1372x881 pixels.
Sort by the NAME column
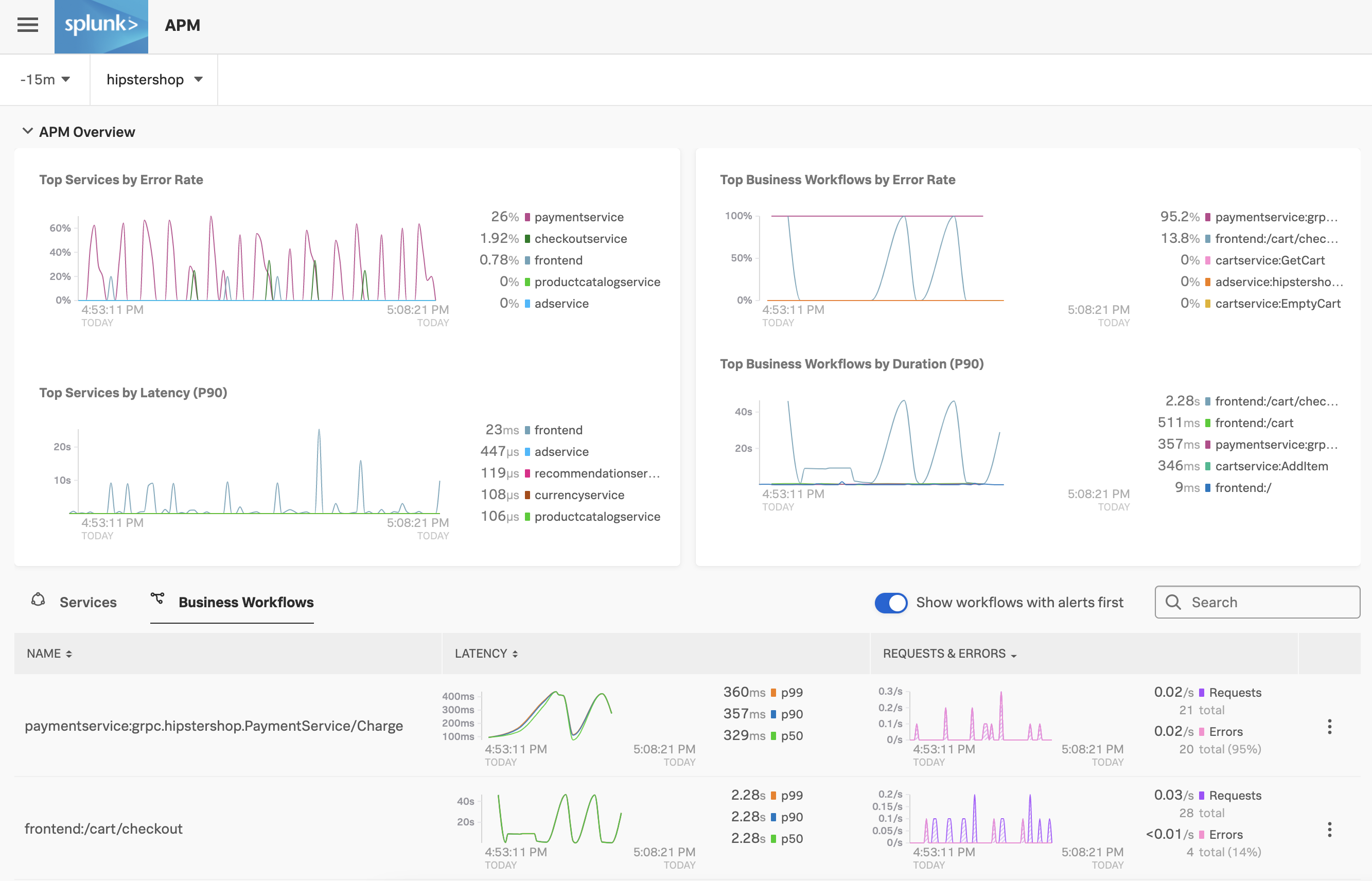(49, 654)
